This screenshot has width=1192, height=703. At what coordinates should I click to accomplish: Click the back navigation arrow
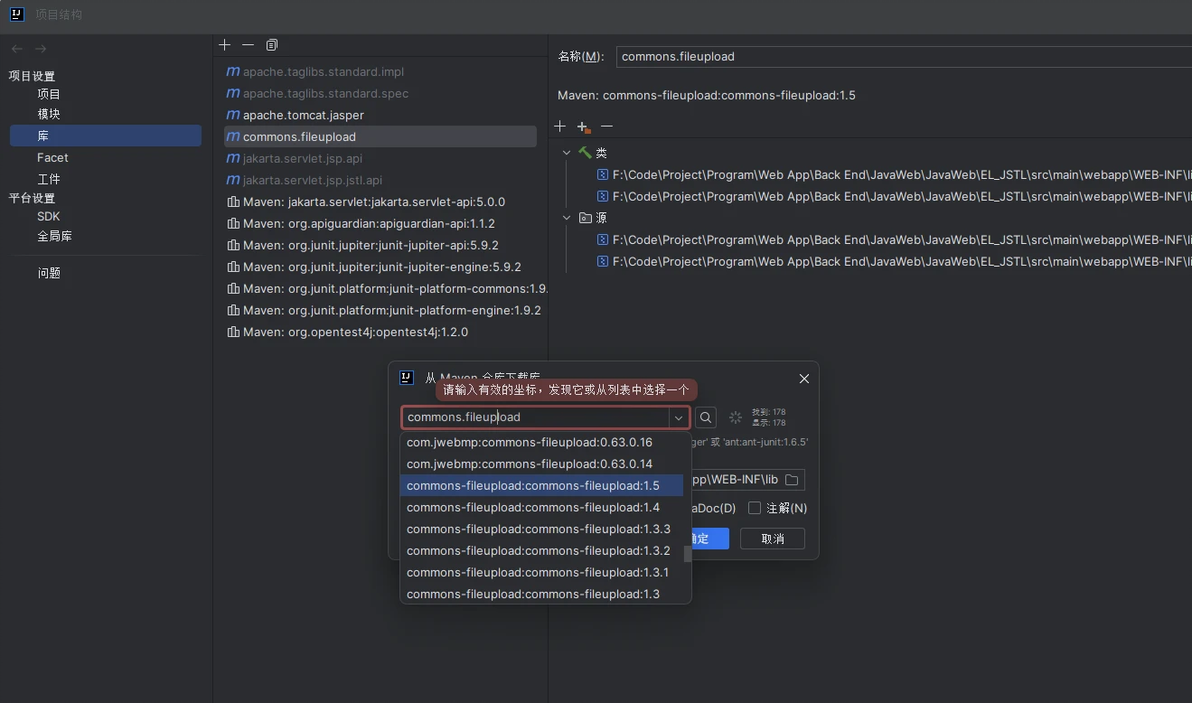(17, 49)
